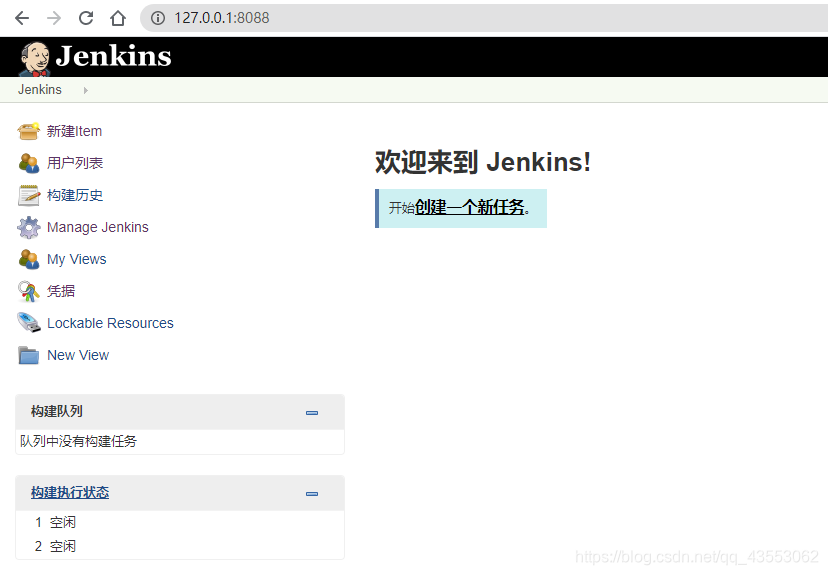Click the 队列中没有构建任务 text
This screenshot has width=828, height=575.
click(79, 441)
